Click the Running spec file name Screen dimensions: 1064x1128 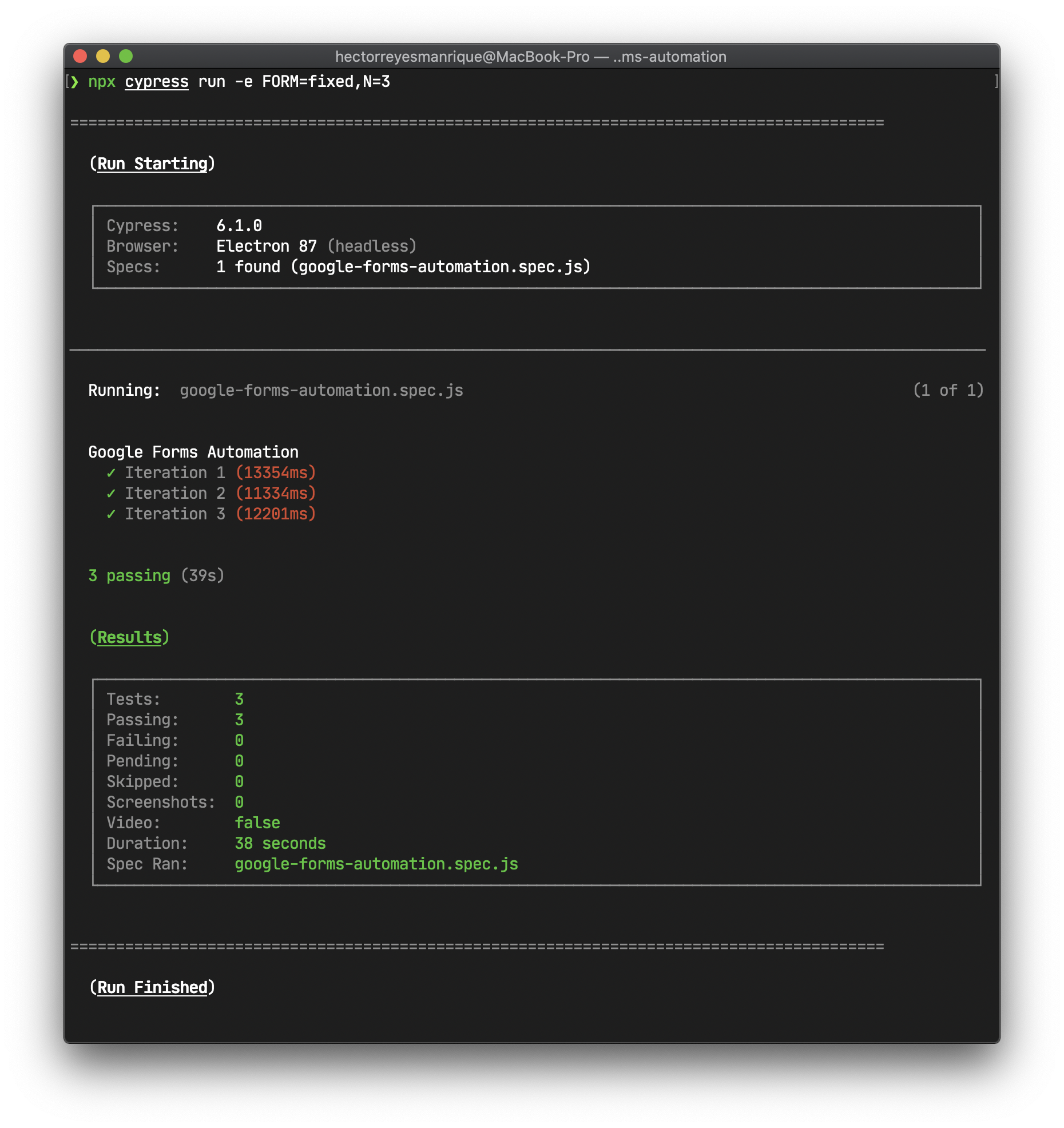point(321,390)
